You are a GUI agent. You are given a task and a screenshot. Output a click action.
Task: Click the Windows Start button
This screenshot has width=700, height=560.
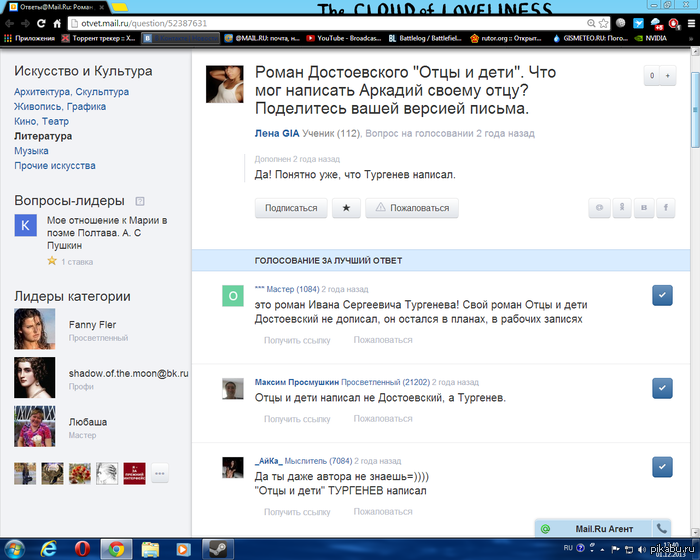coord(14,549)
